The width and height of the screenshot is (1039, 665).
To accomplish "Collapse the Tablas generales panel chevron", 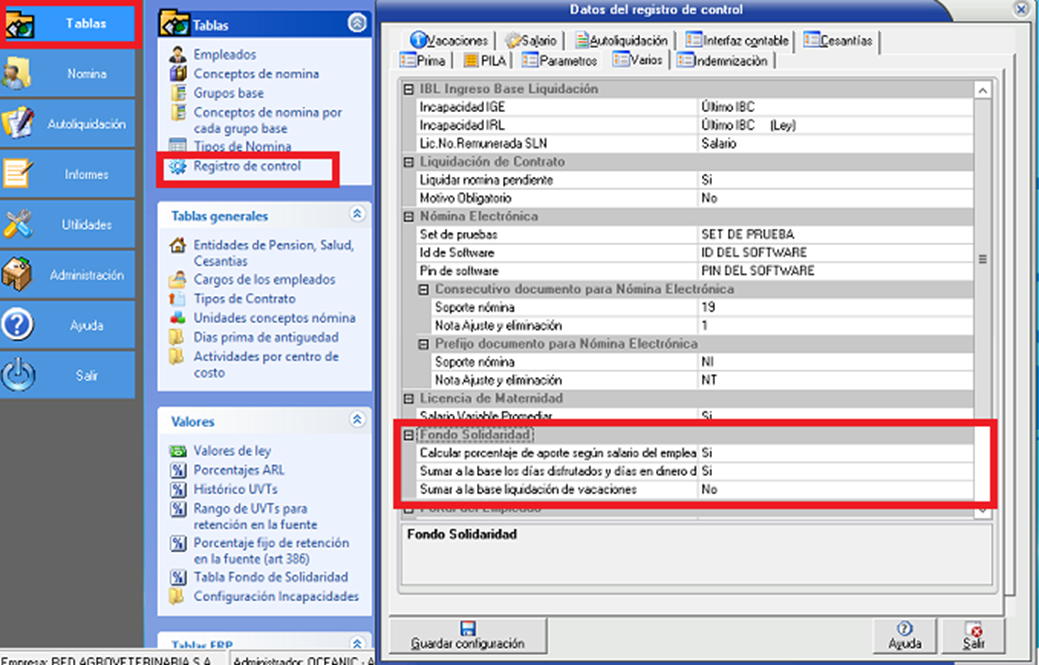I will click(357, 215).
